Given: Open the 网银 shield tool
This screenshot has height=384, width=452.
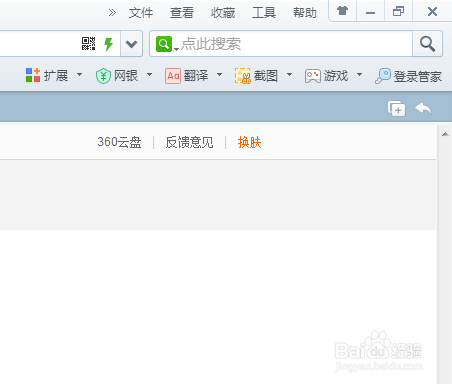Looking at the screenshot, I should tap(117, 76).
